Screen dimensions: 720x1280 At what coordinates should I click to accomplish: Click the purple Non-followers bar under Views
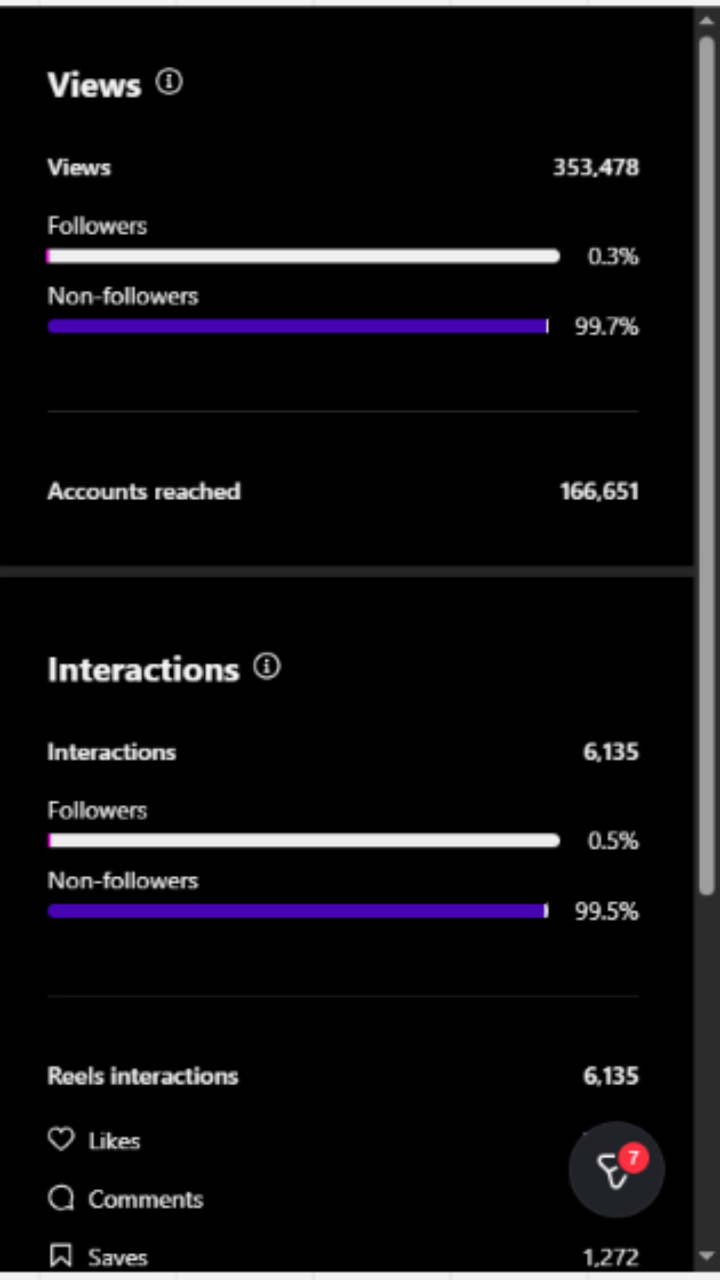click(297, 326)
